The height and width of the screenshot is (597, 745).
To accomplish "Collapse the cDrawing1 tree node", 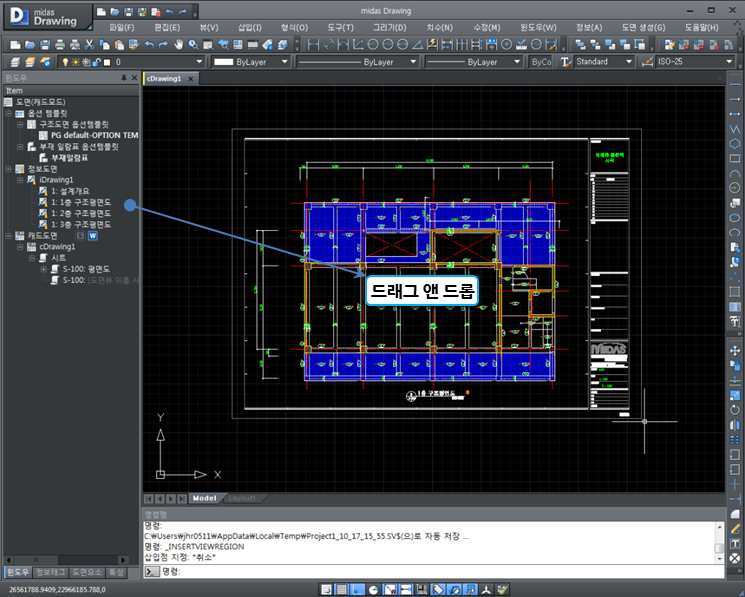I will point(20,247).
